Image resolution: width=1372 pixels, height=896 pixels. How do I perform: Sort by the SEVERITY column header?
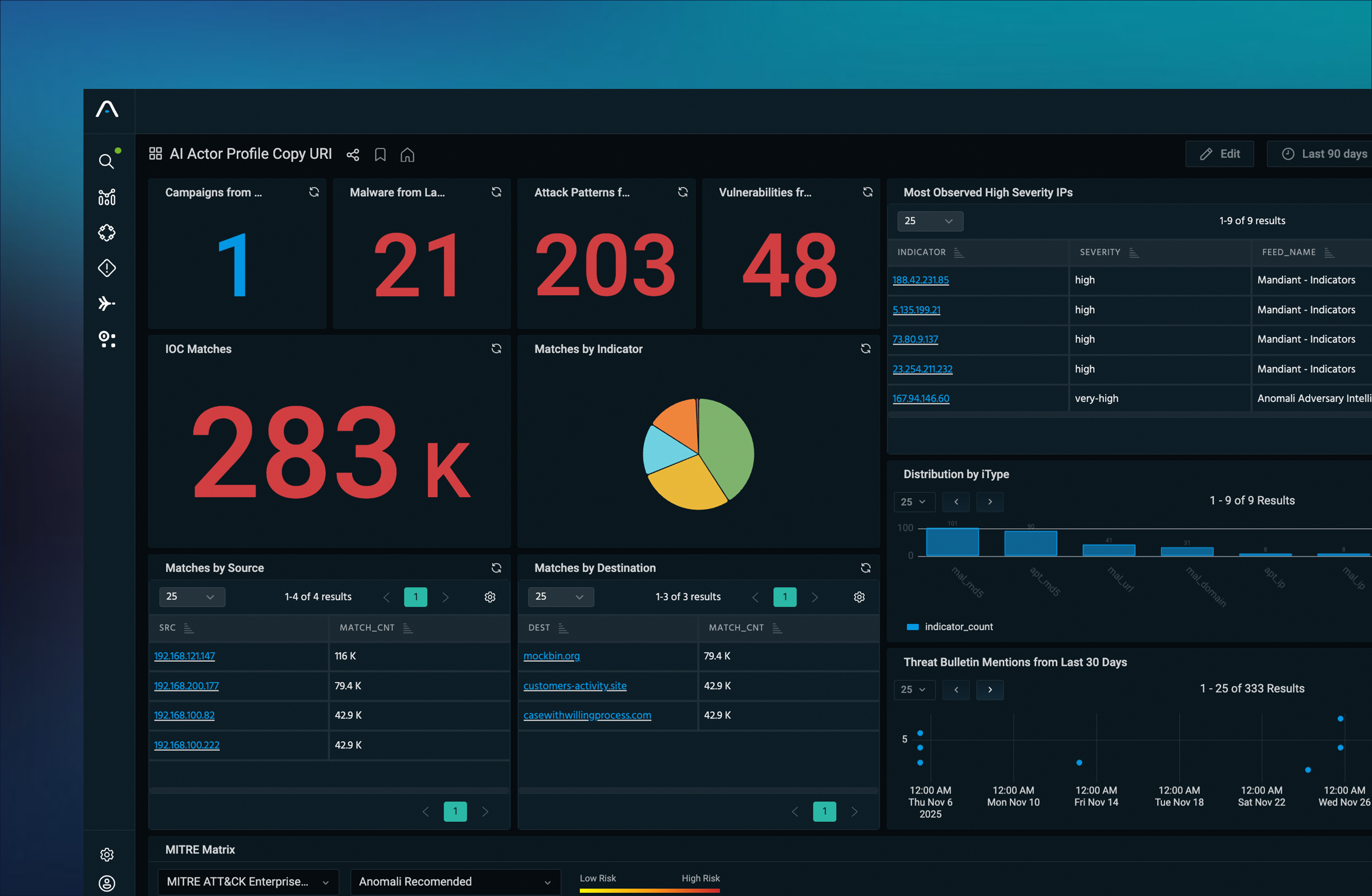point(1100,252)
